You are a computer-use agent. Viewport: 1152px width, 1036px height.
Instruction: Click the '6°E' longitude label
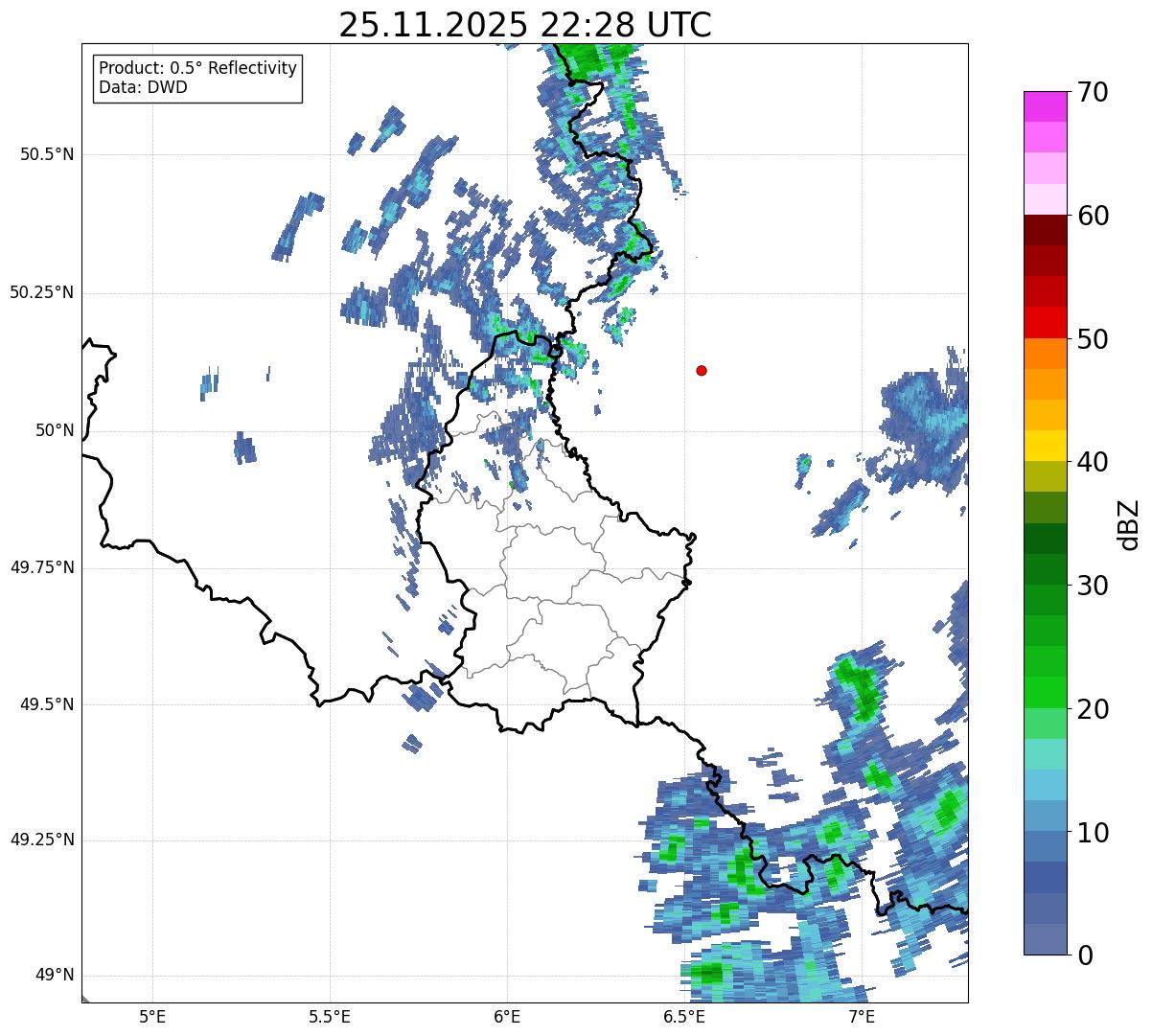tap(507, 1017)
